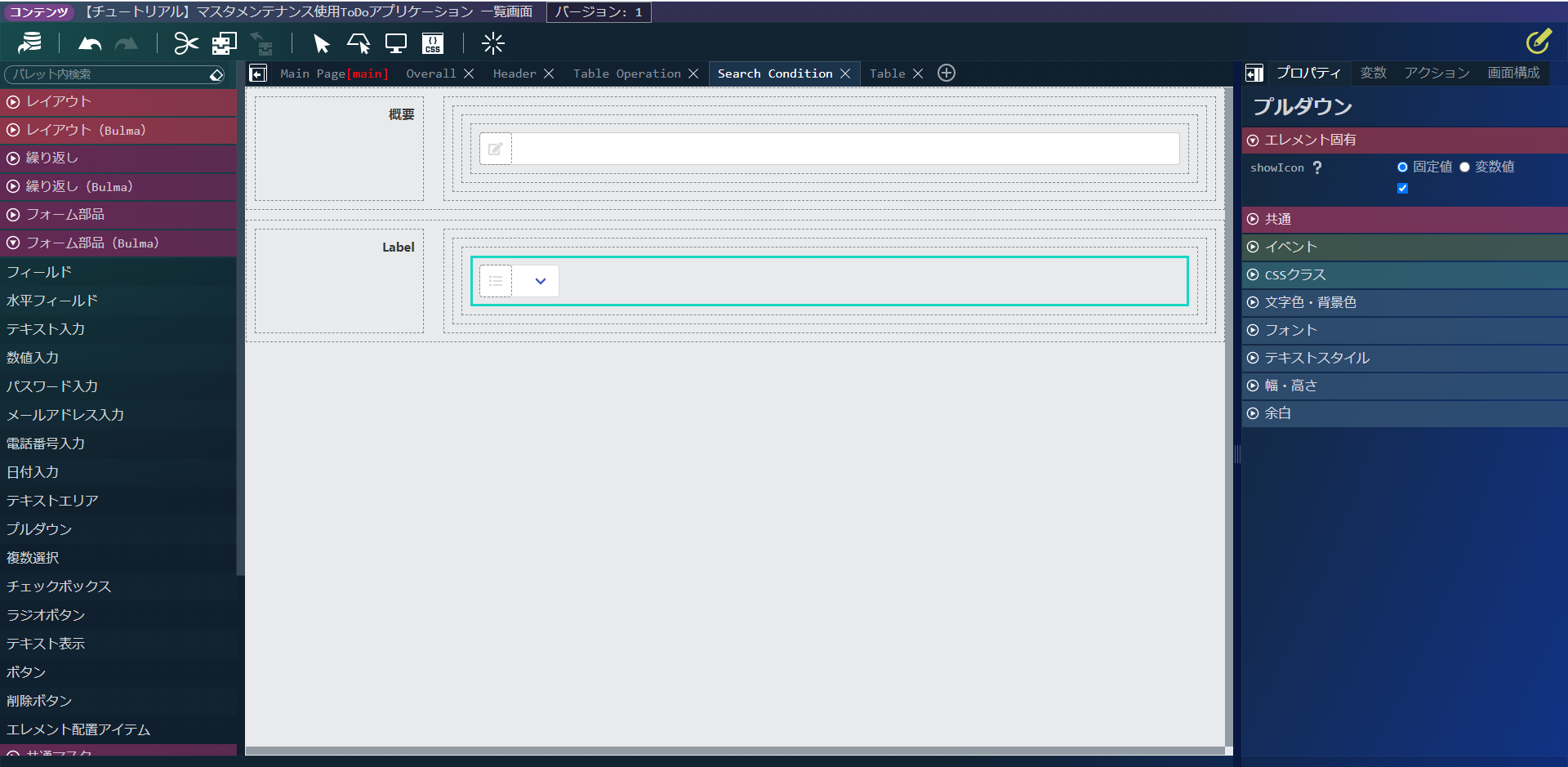
Task: Pick the 日付入力 palette item
Action: click(x=118, y=472)
